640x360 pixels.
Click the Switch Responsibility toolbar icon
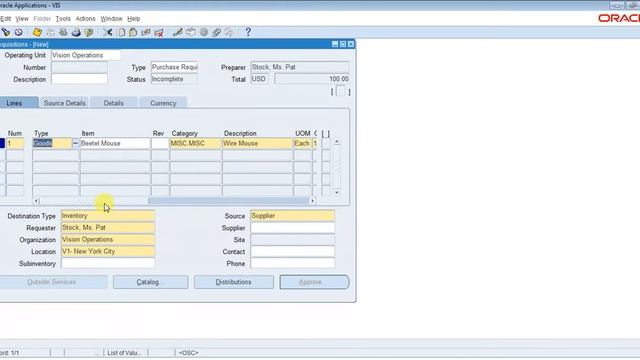[63, 32]
